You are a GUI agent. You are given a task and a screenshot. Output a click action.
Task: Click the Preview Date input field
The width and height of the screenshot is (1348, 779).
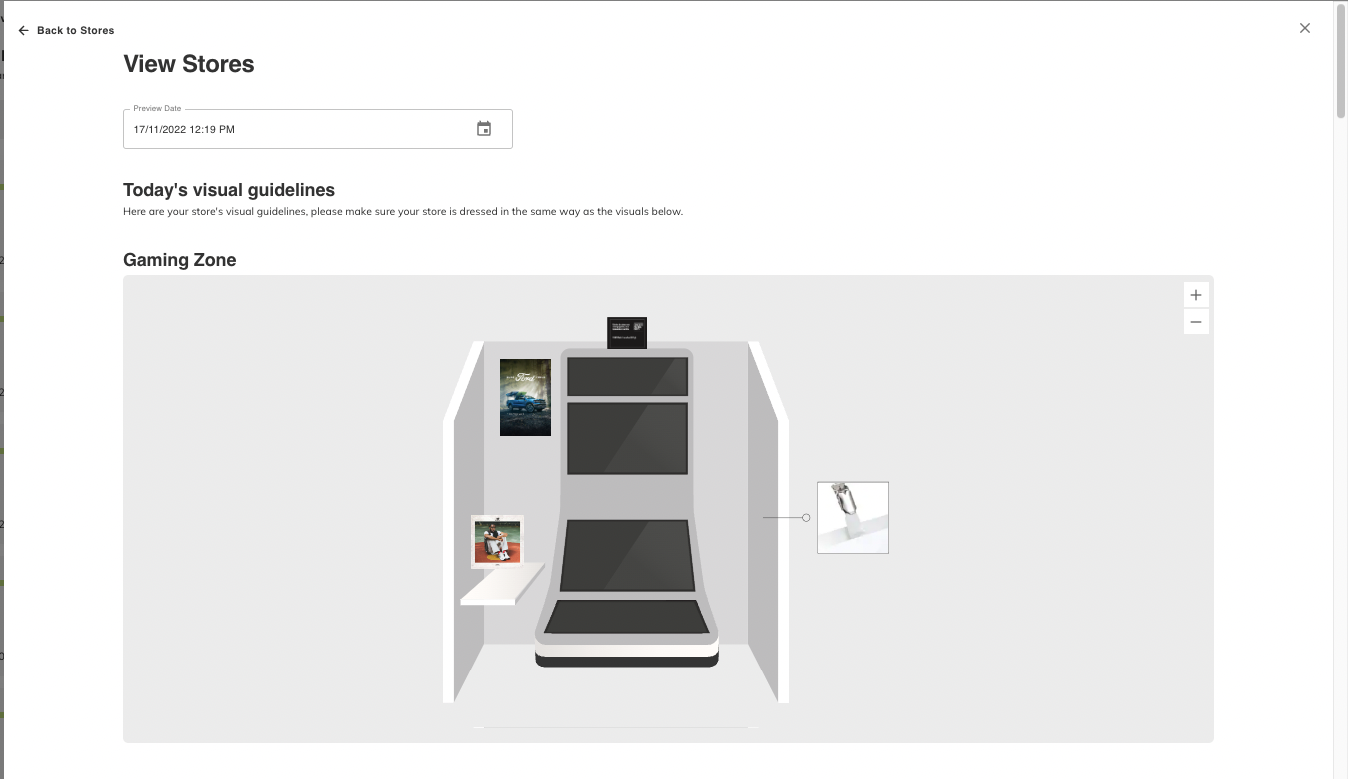(x=318, y=129)
